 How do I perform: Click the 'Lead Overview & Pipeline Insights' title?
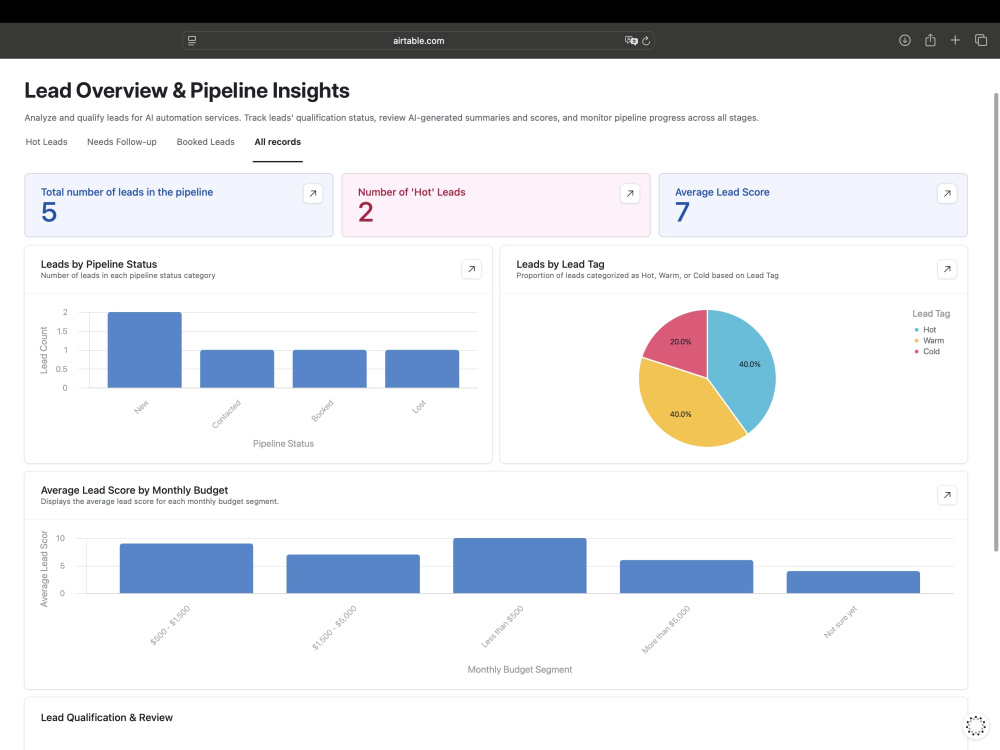point(187,91)
